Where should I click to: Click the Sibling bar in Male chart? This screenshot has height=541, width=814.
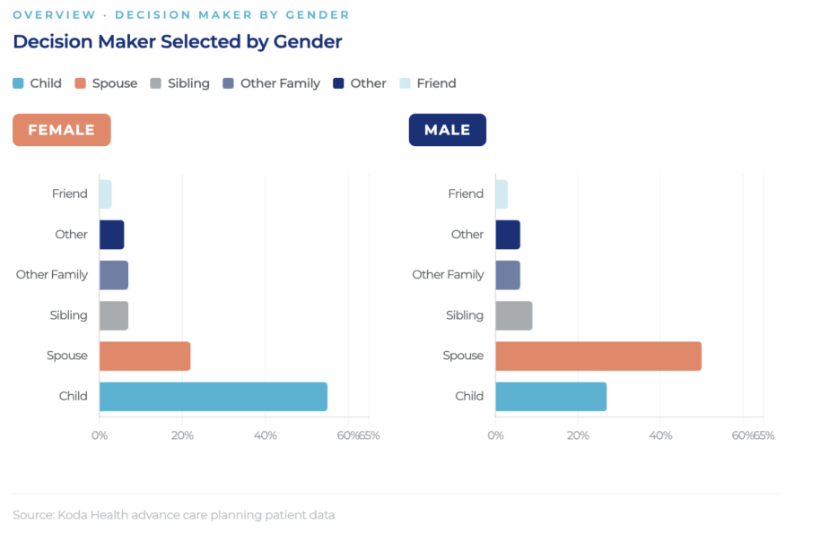click(514, 316)
